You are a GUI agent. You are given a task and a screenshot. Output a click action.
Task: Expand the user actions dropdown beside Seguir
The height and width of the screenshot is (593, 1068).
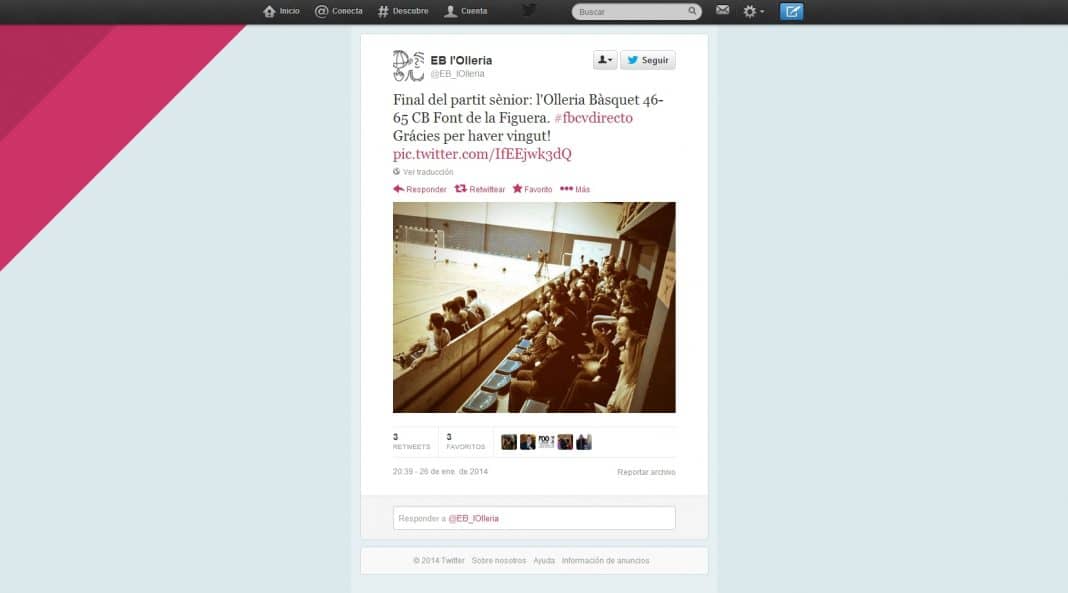(x=605, y=60)
